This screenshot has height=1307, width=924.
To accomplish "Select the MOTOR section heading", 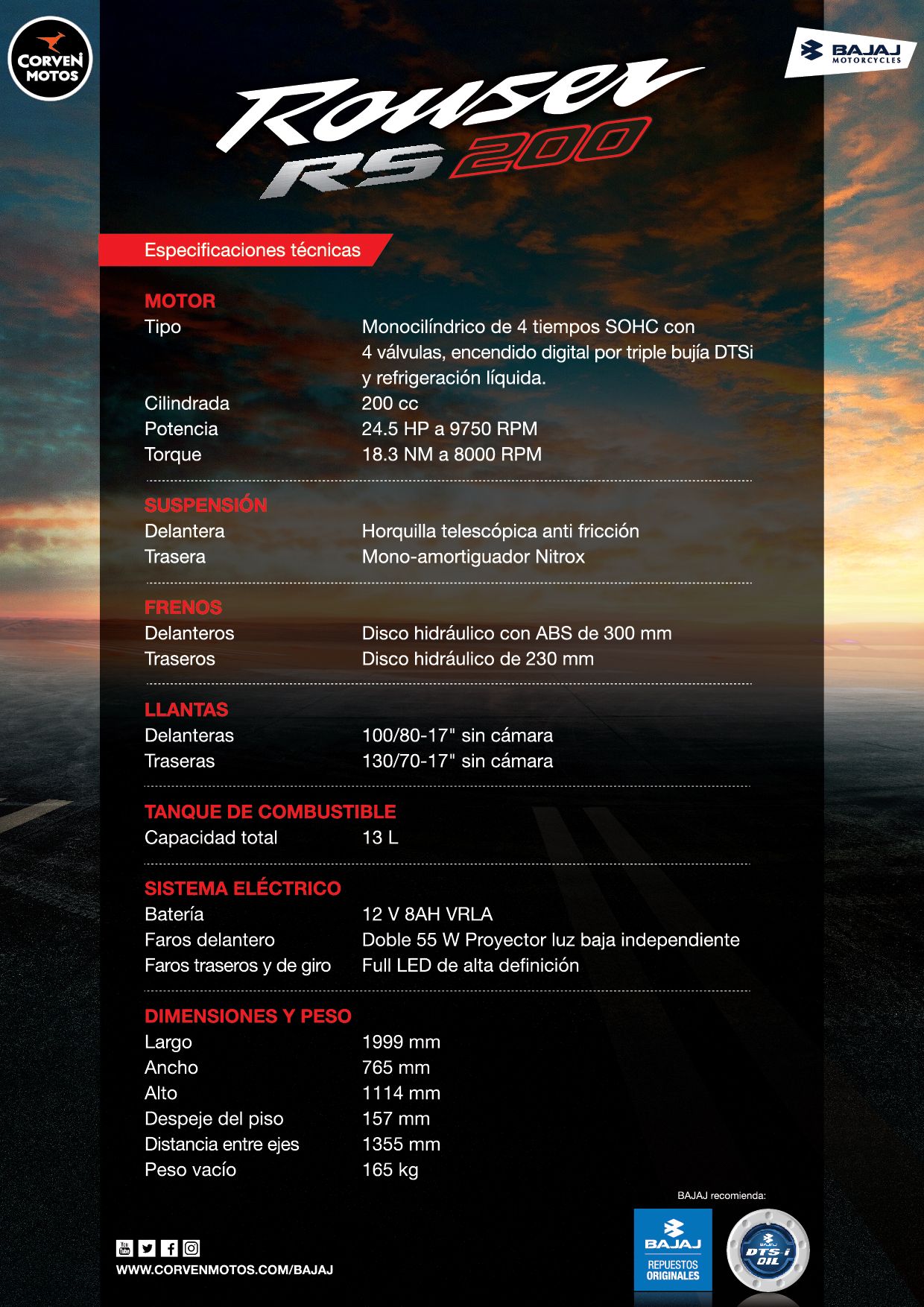I will 180,301.
